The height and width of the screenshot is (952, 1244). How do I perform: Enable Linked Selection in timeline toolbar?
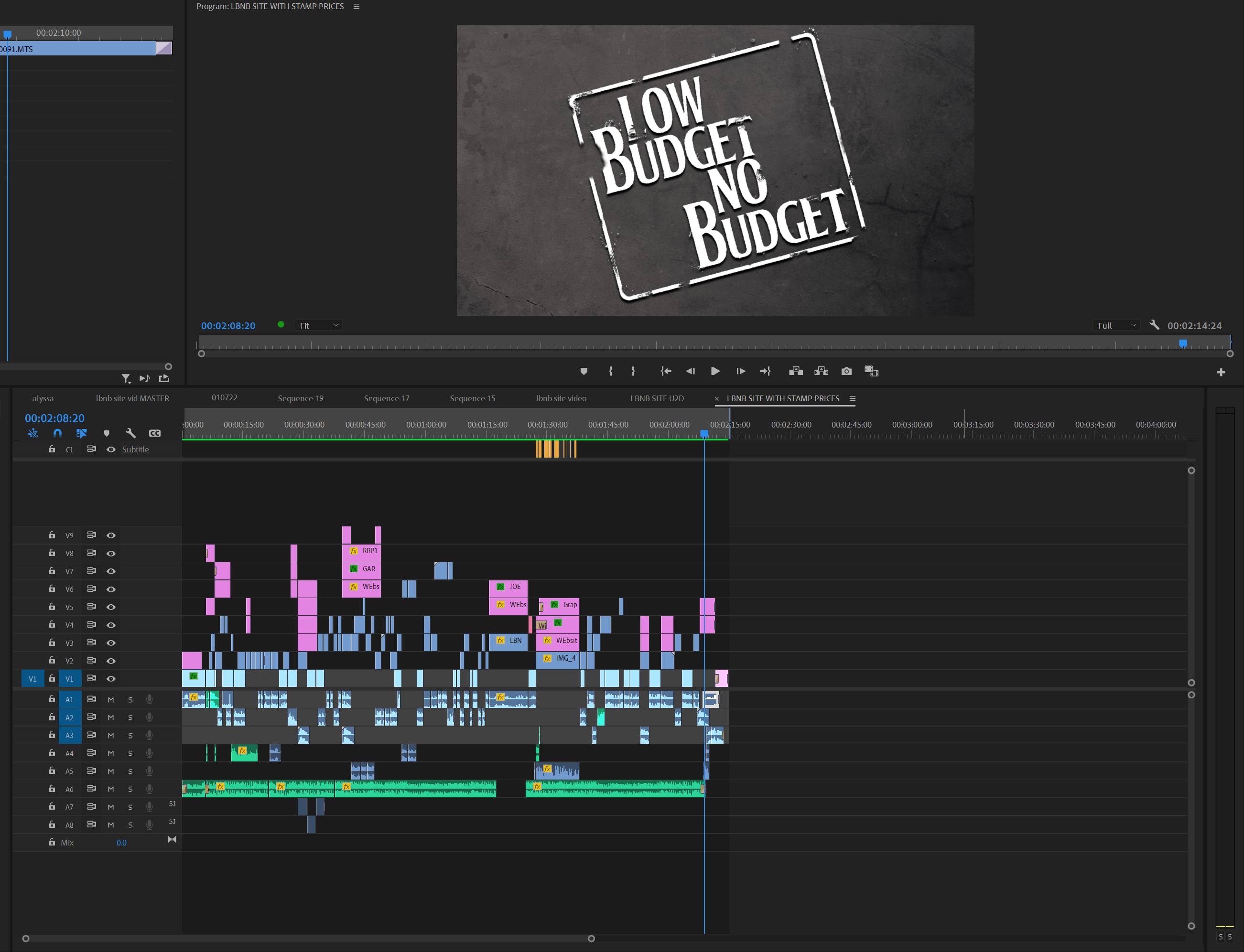click(x=82, y=433)
